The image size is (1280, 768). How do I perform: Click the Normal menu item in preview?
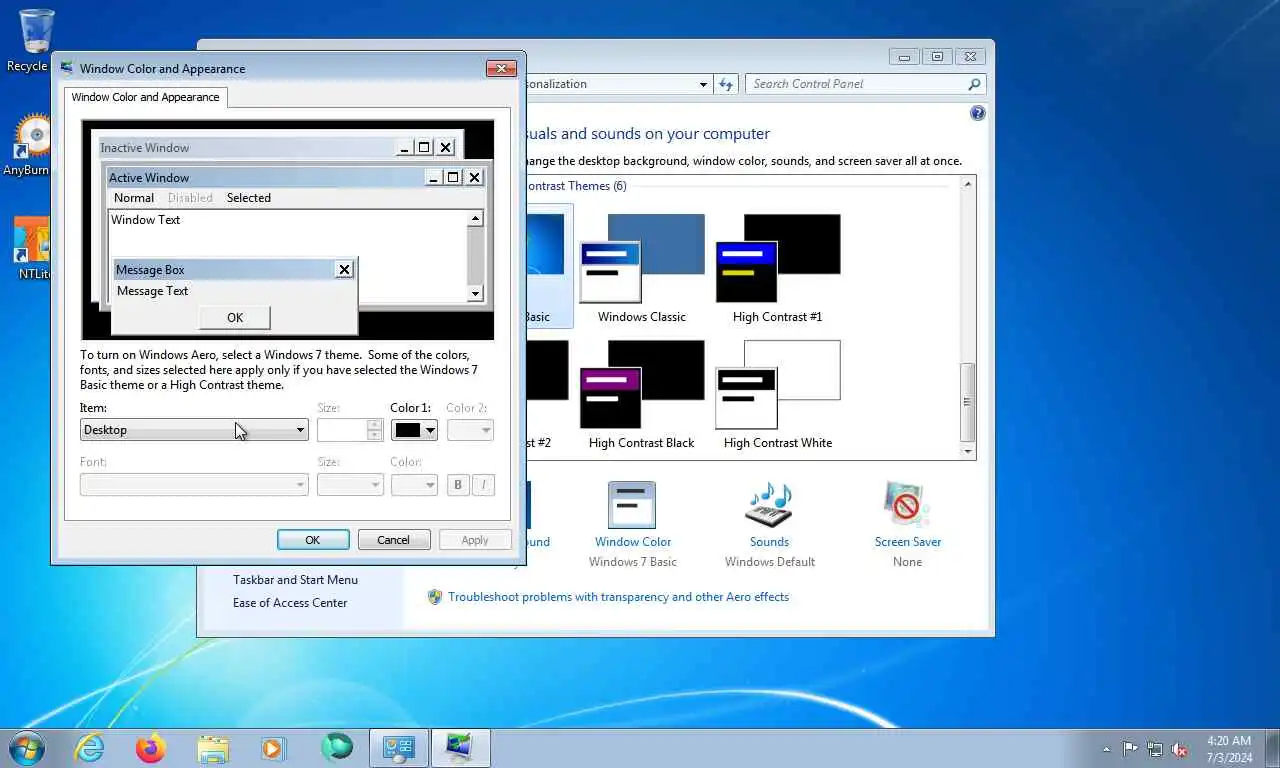click(134, 198)
